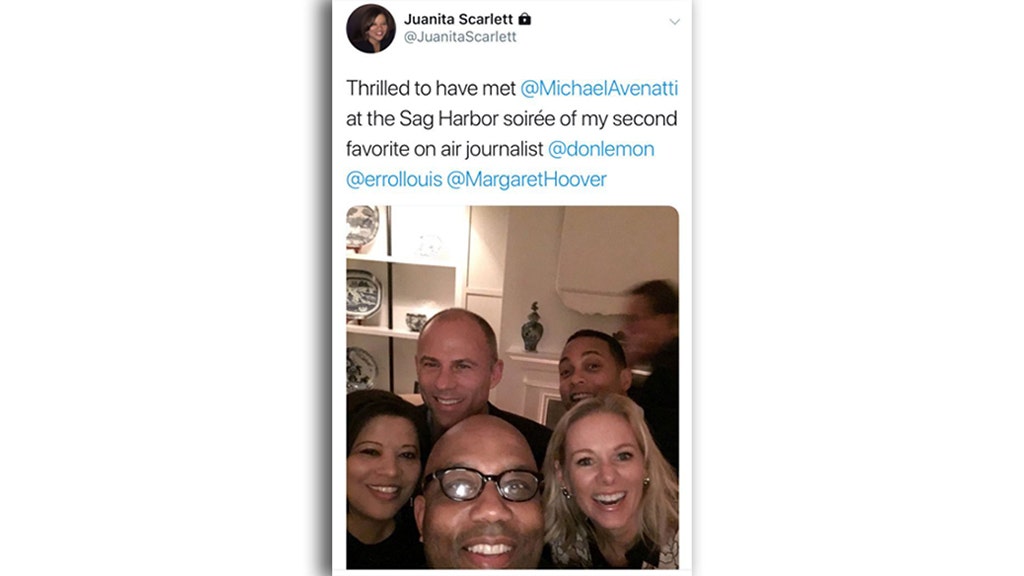
Task: Open the @donlemon mention
Action: [601, 149]
